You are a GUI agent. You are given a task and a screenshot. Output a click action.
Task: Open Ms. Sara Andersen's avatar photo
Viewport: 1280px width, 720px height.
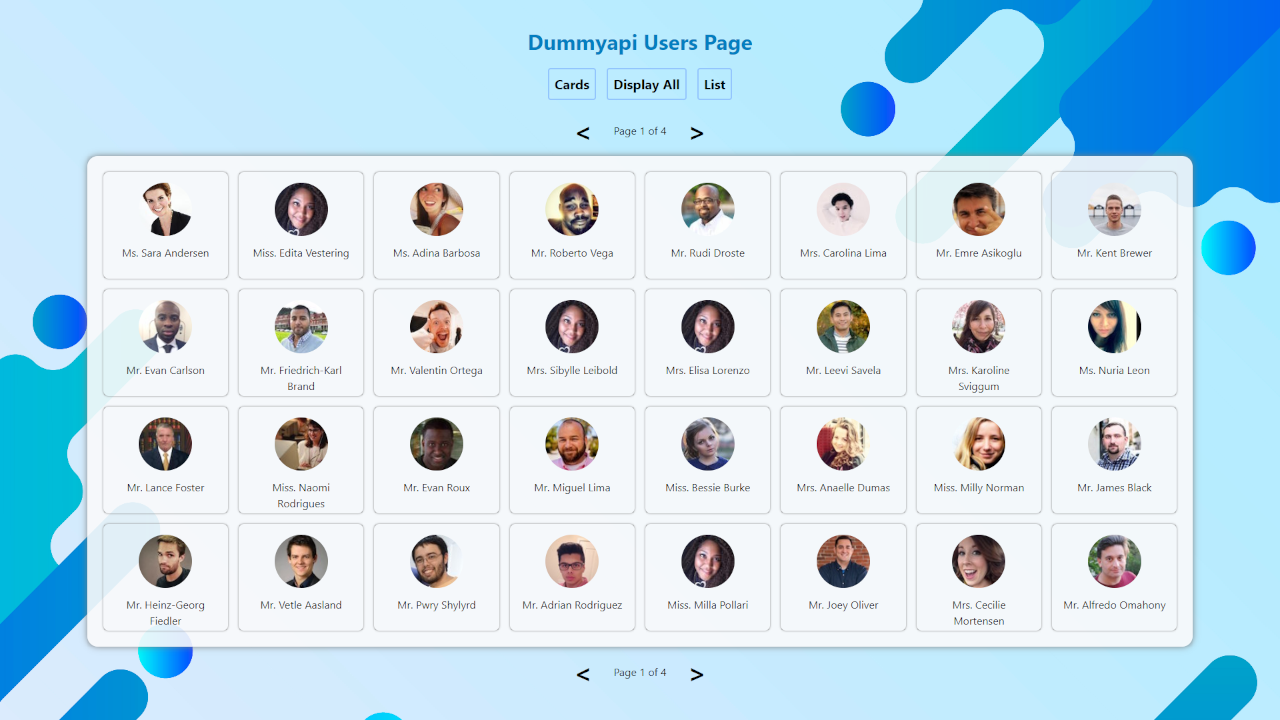coord(166,209)
